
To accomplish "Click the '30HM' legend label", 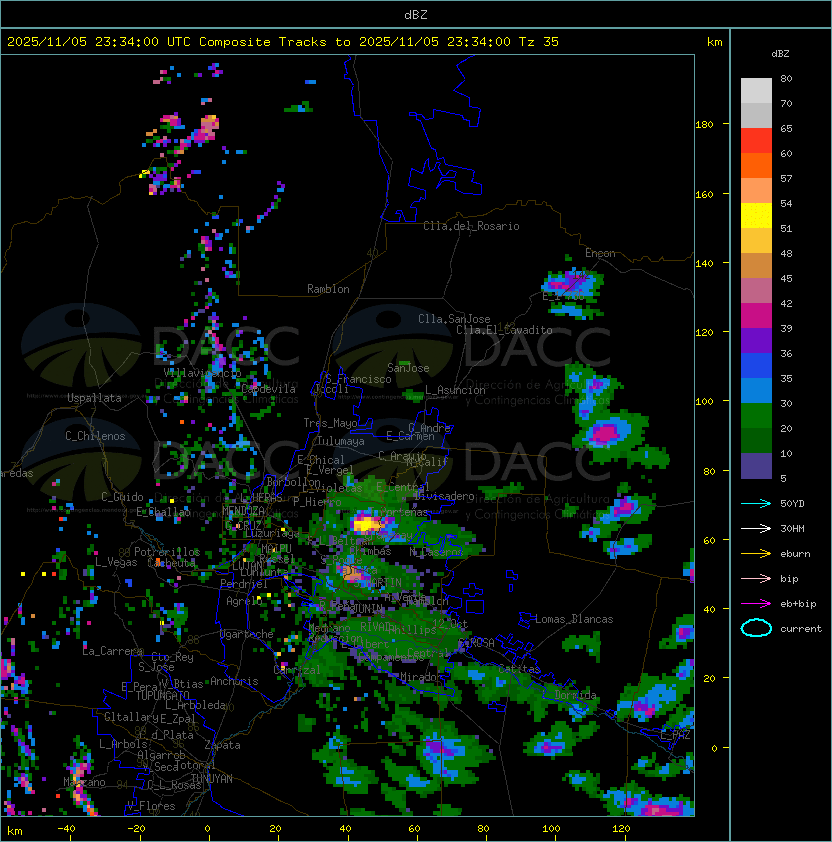I will pos(792,529).
